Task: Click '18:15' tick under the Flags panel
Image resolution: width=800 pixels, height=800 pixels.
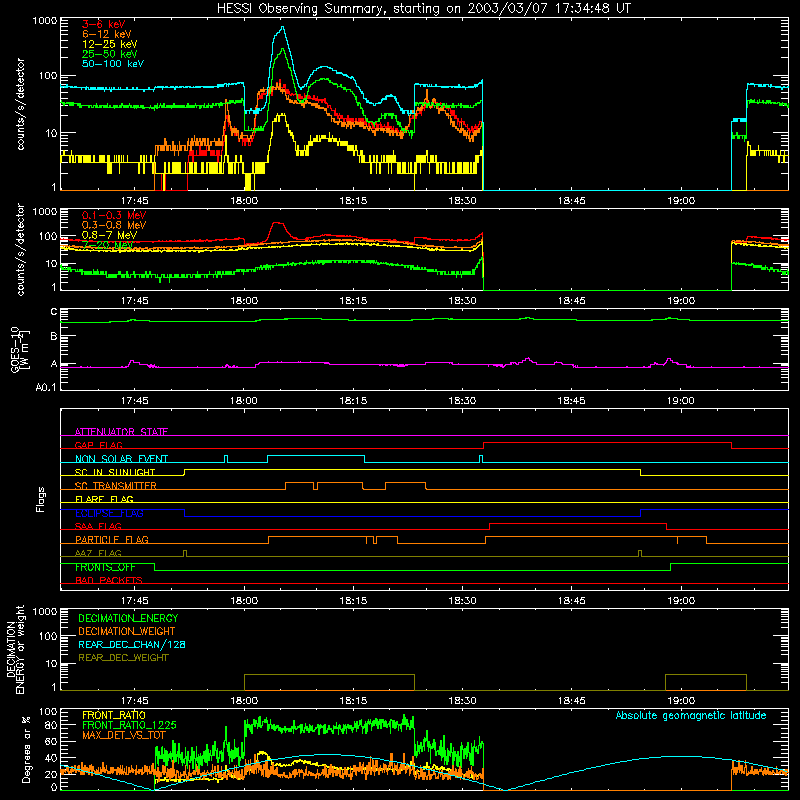Action: point(353,601)
